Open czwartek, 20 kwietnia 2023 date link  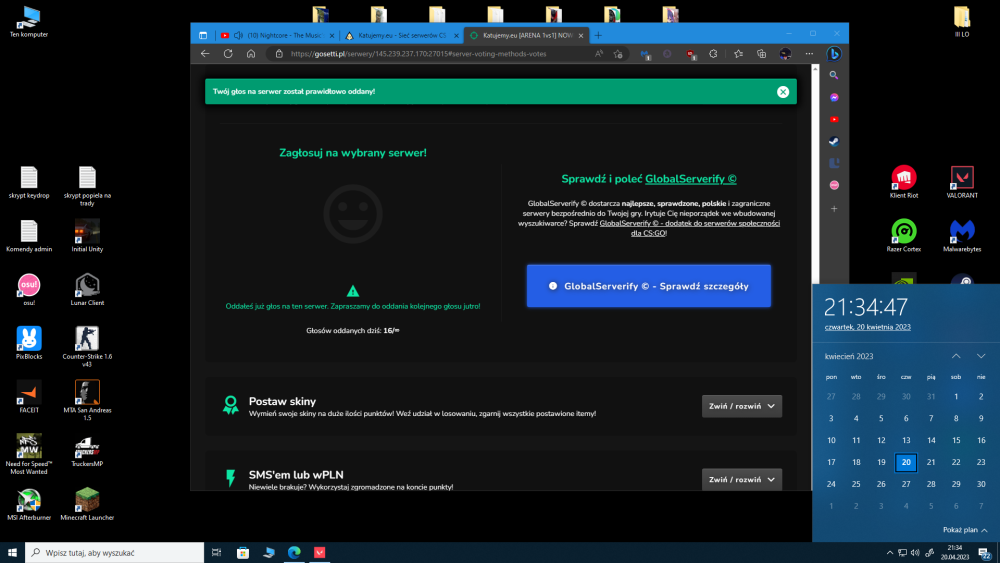tap(867, 327)
